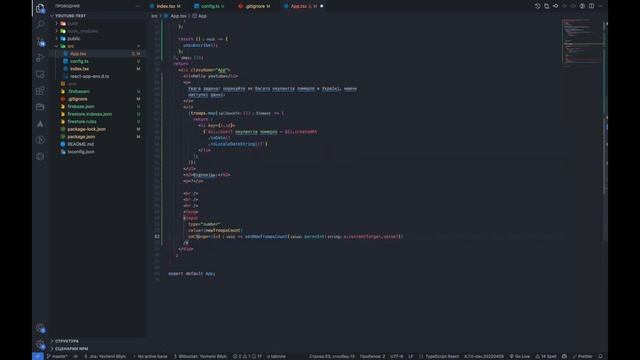The height and width of the screenshot is (360, 640).
Task: Click the LF end-of-line indicator
Action: (x=411, y=356)
